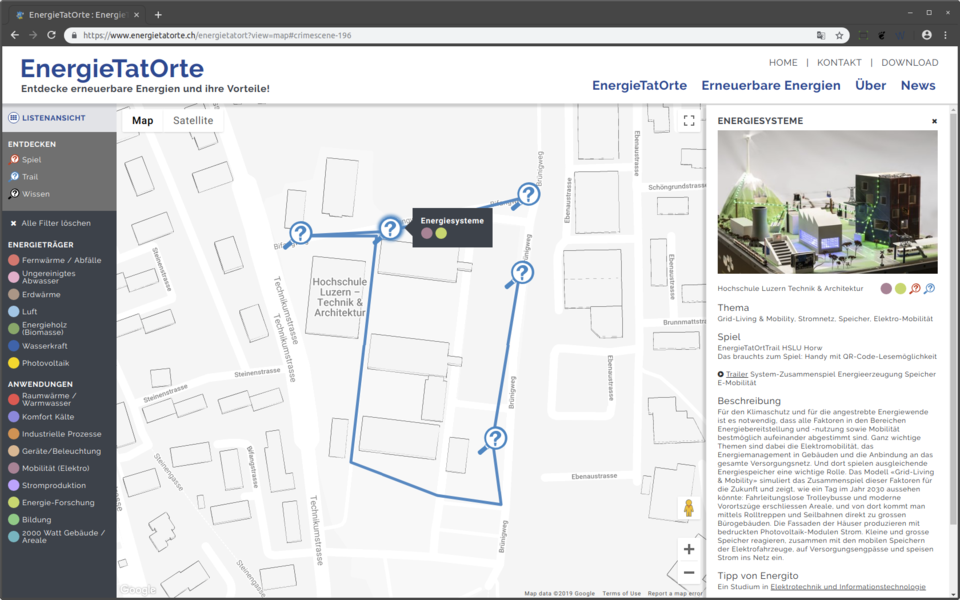Click the Energiesysteme map tooltip
960x600 pixels.
coord(452,228)
